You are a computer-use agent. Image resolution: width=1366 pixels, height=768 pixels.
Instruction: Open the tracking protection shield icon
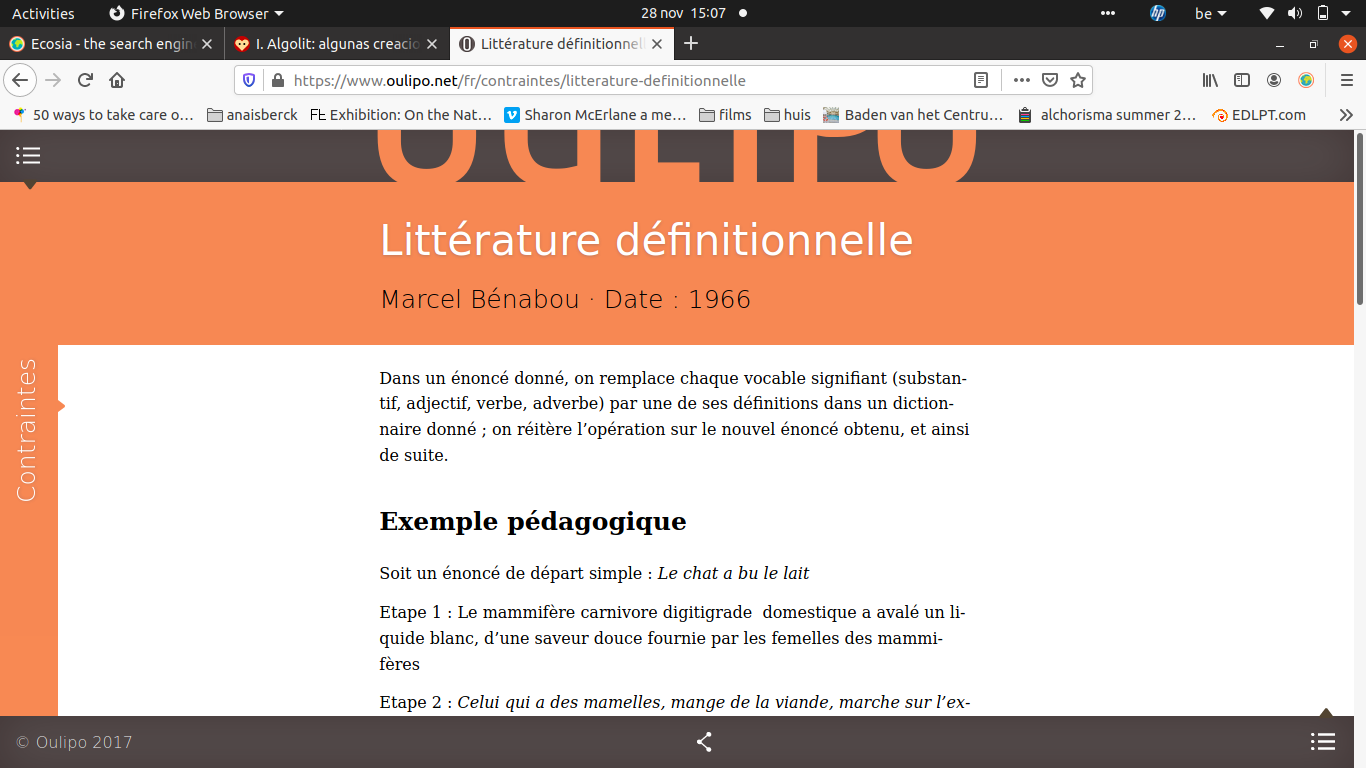(x=249, y=80)
